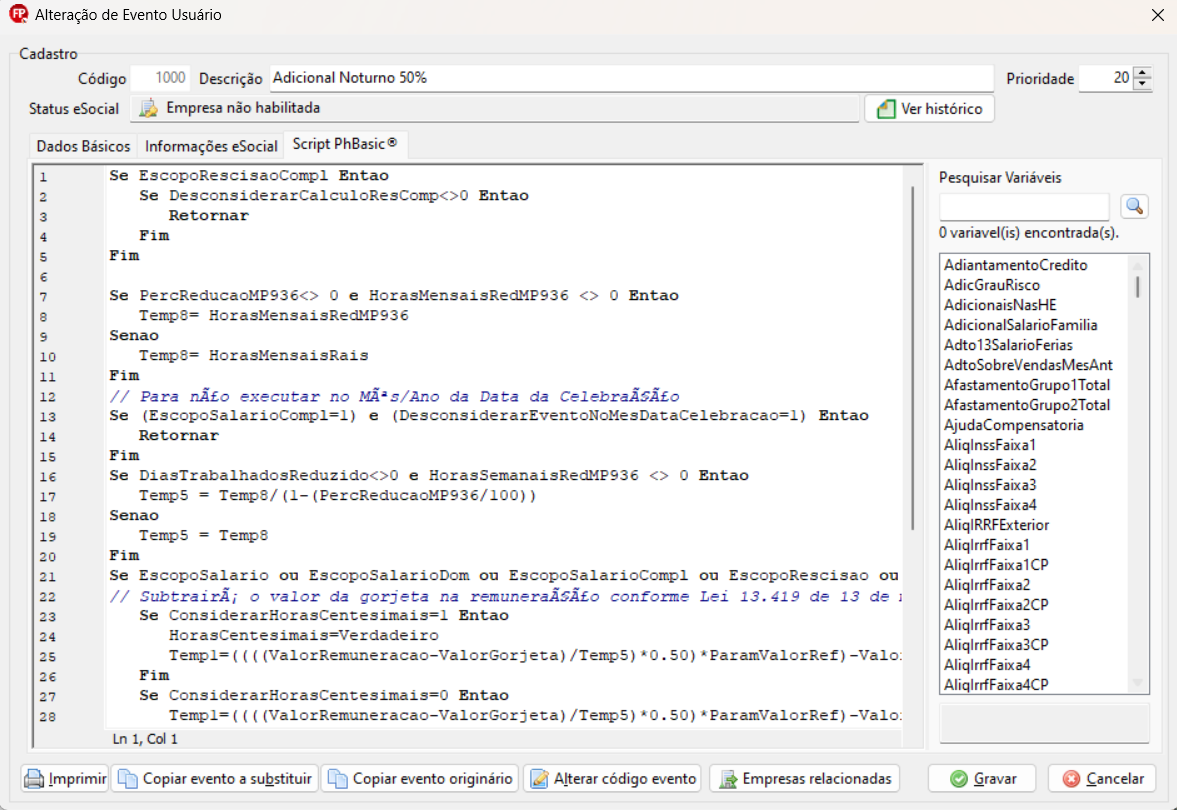Screen dimensions: 1177x810
Task: Select variable AdtoSobreVendasMesAnt
Action: [1028, 365]
